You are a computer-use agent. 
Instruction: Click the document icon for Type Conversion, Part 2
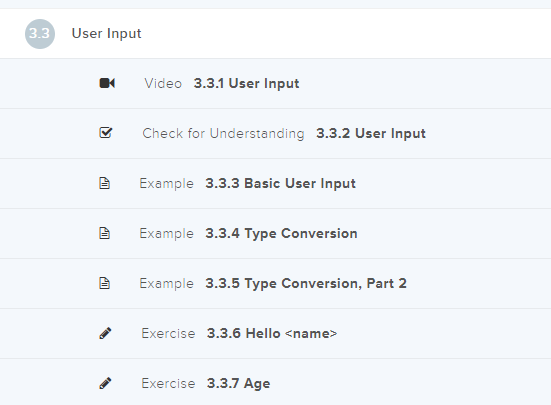(x=104, y=283)
